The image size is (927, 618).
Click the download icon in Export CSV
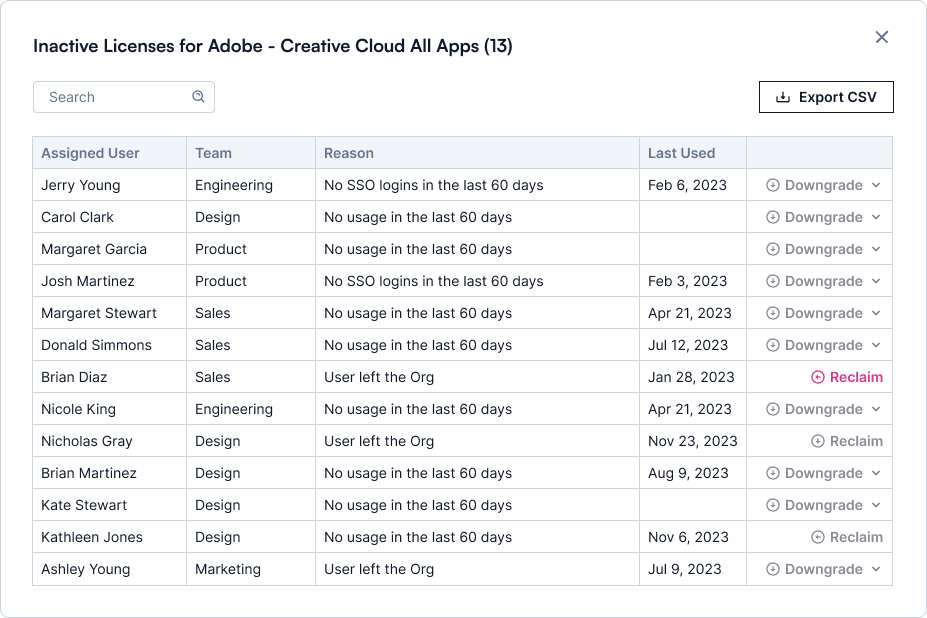(x=783, y=97)
